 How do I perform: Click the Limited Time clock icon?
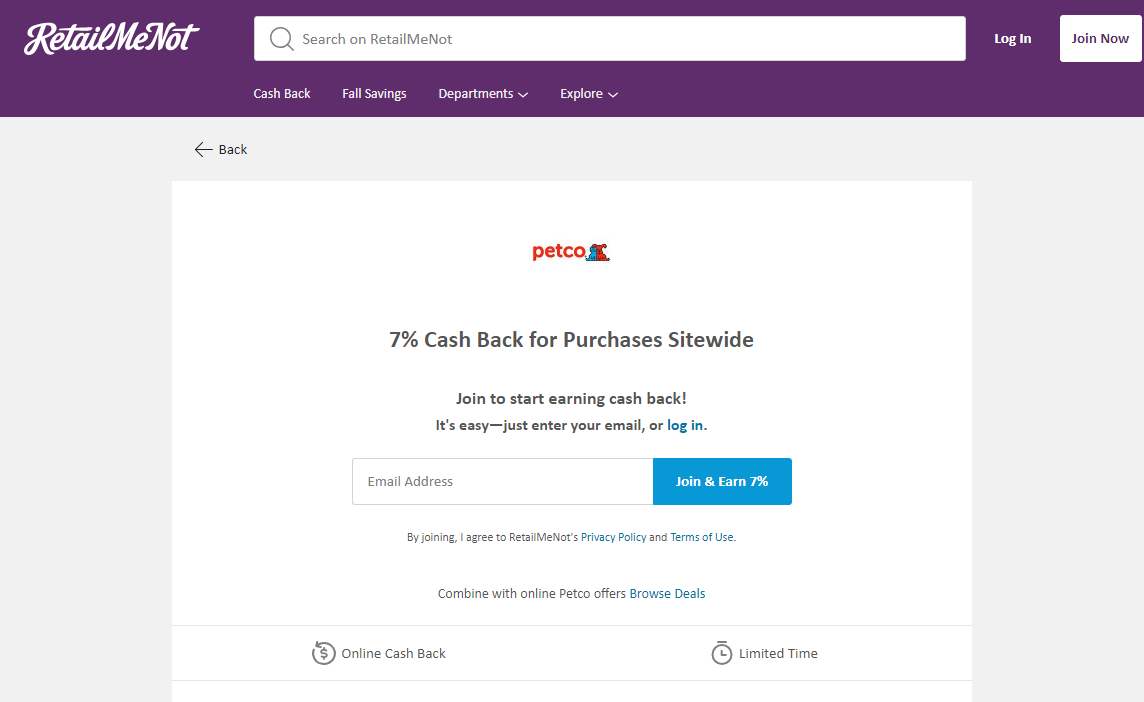721,654
